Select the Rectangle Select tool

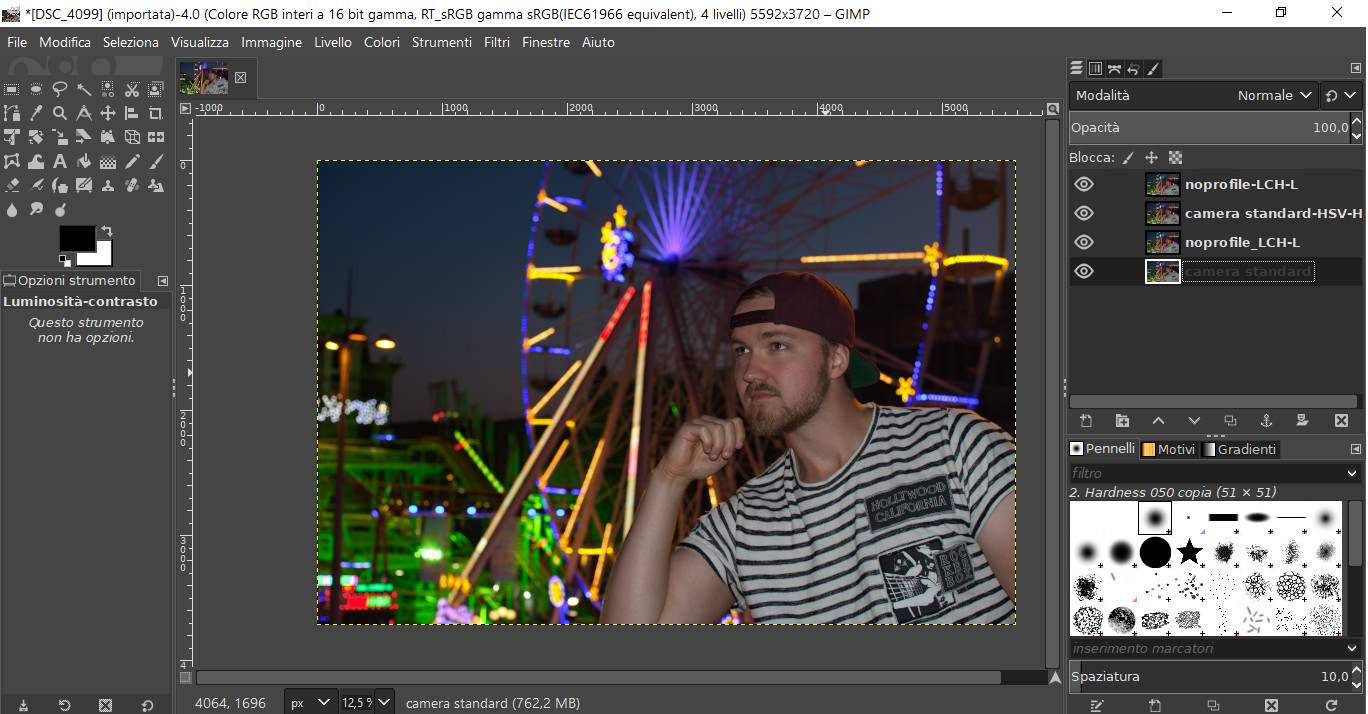[x=12, y=89]
